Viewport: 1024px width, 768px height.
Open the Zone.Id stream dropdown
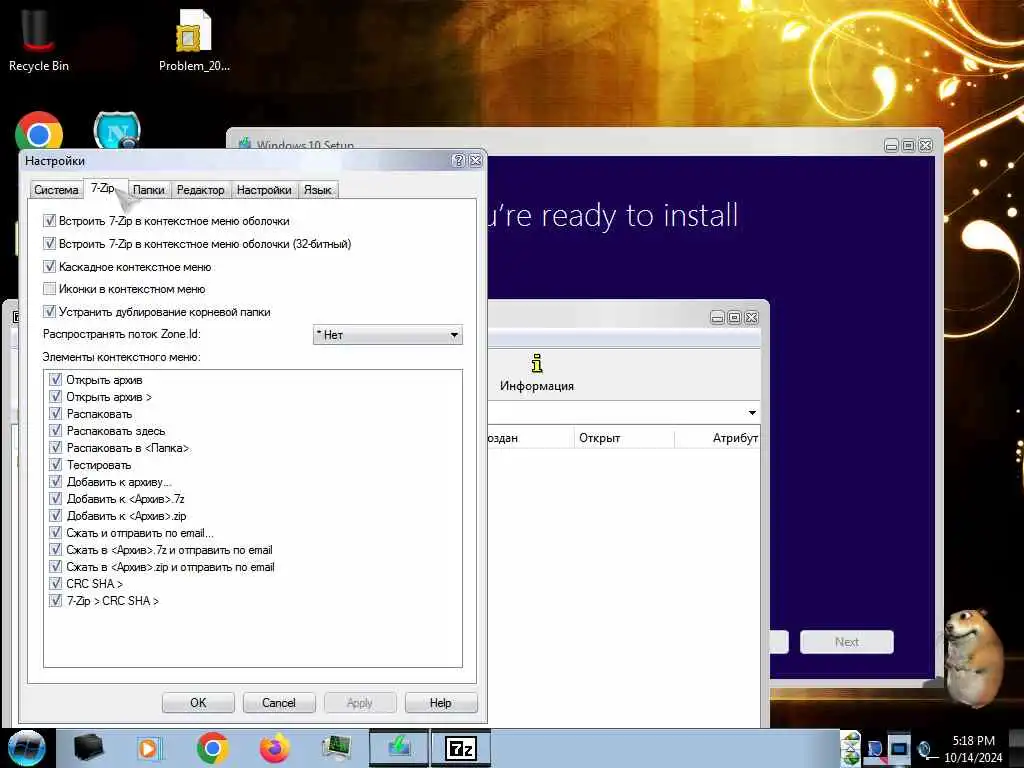(388, 335)
